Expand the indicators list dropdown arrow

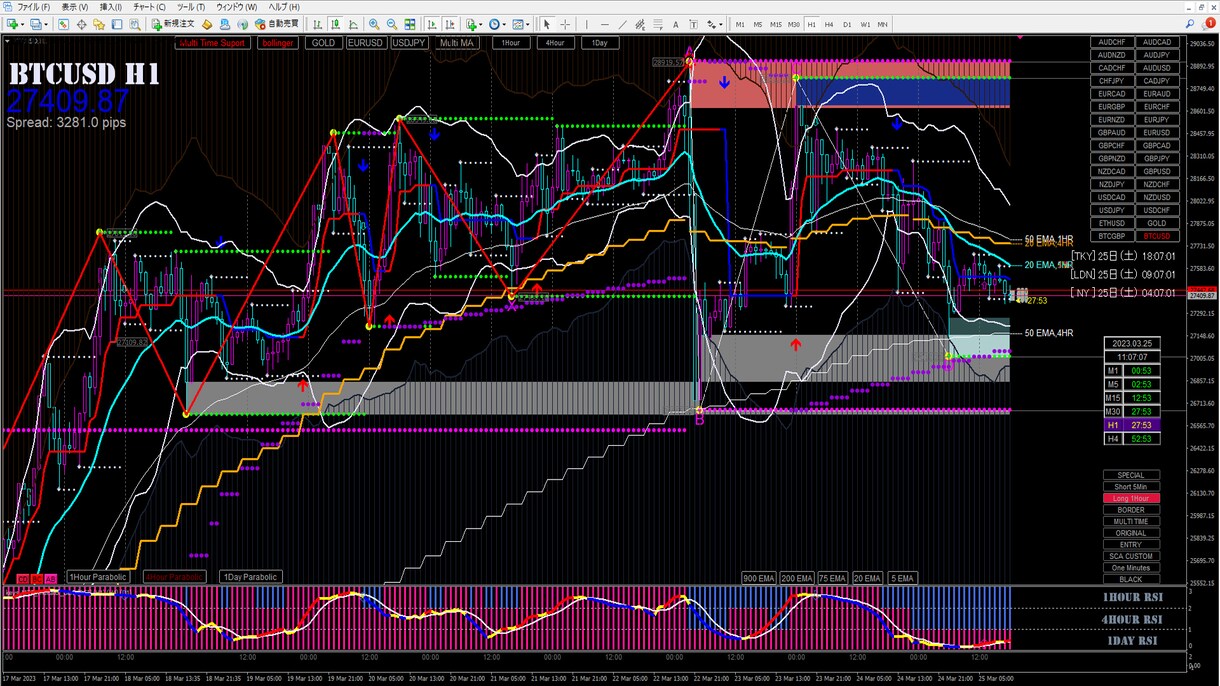[481, 24]
